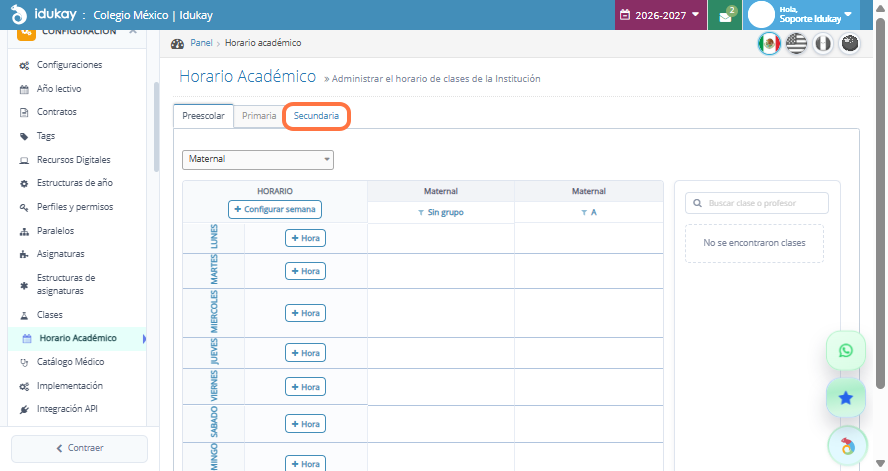The image size is (888, 471).
Task: Add an Hora to Viernes
Action: [305, 387]
